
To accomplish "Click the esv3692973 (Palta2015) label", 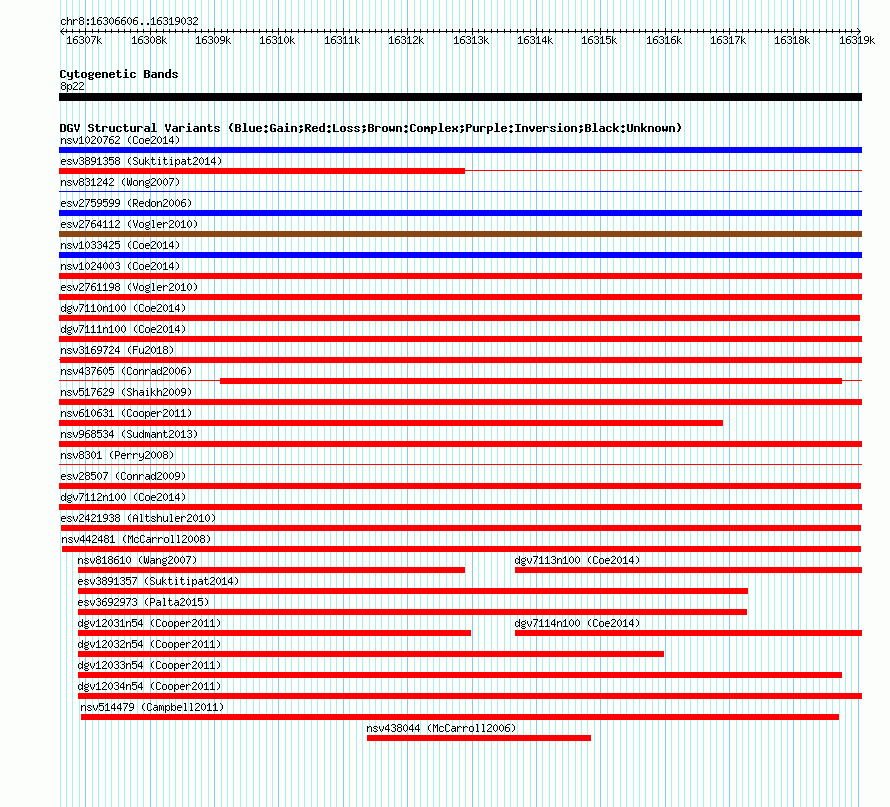I will (144, 602).
